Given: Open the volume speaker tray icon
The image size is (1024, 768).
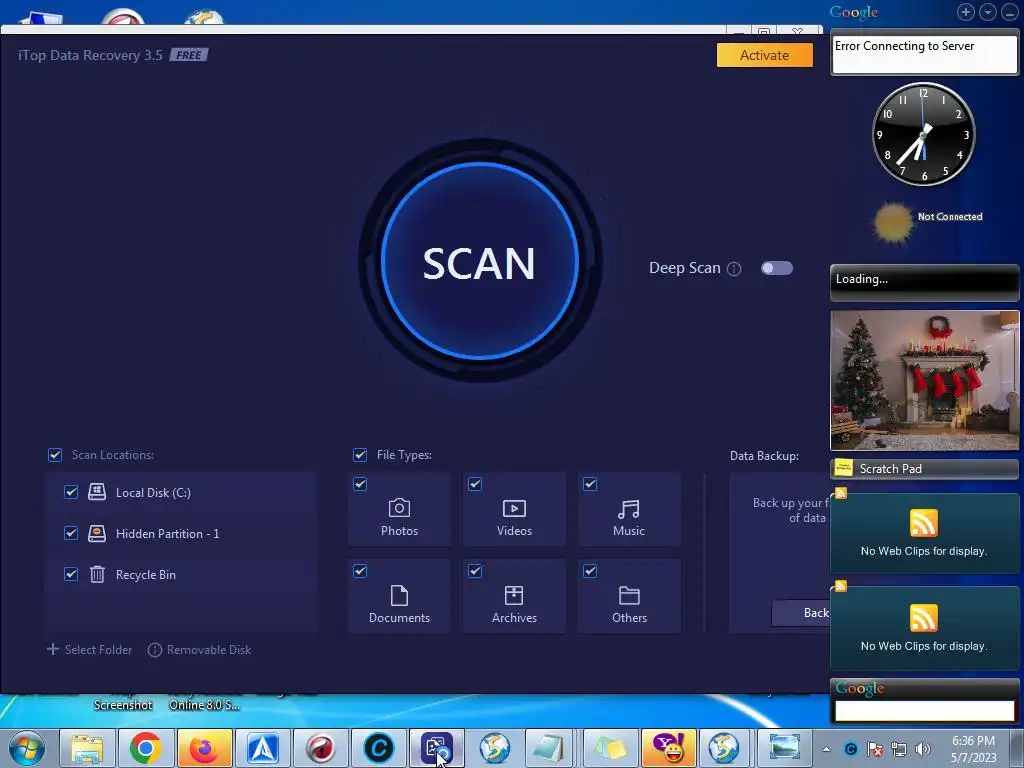Looking at the screenshot, I should pos(923,749).
